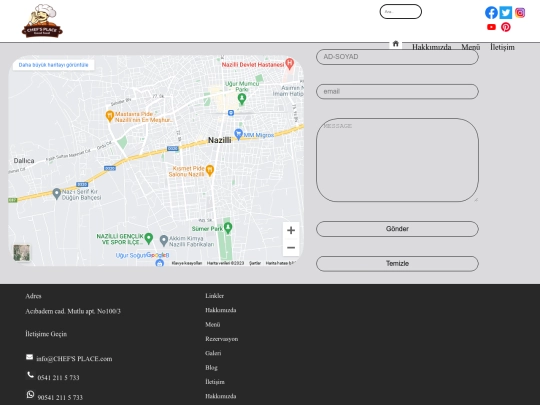Screen dimensions: 540x405
Task: Click map Şartlar link
Action: pyautogui.click(x=255, y=263)
